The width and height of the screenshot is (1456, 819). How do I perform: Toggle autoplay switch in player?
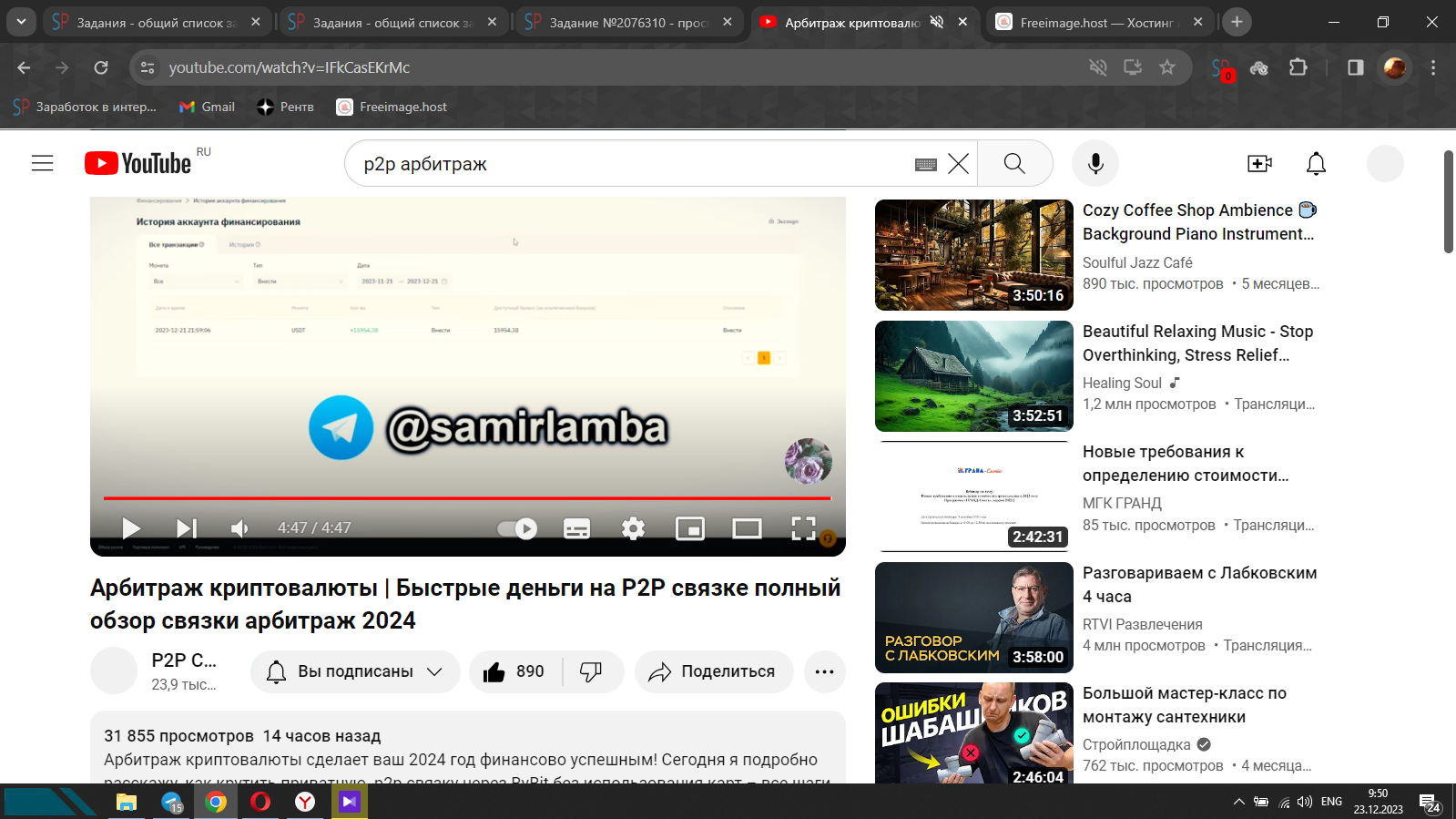tap(517, 528)
